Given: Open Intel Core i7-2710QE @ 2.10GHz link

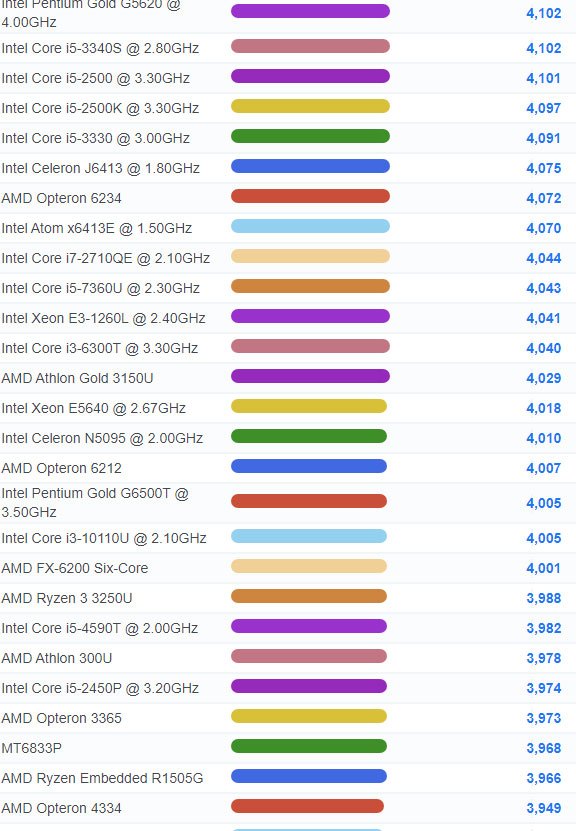Looking at the screenshot, I should [x=105, y=259].
